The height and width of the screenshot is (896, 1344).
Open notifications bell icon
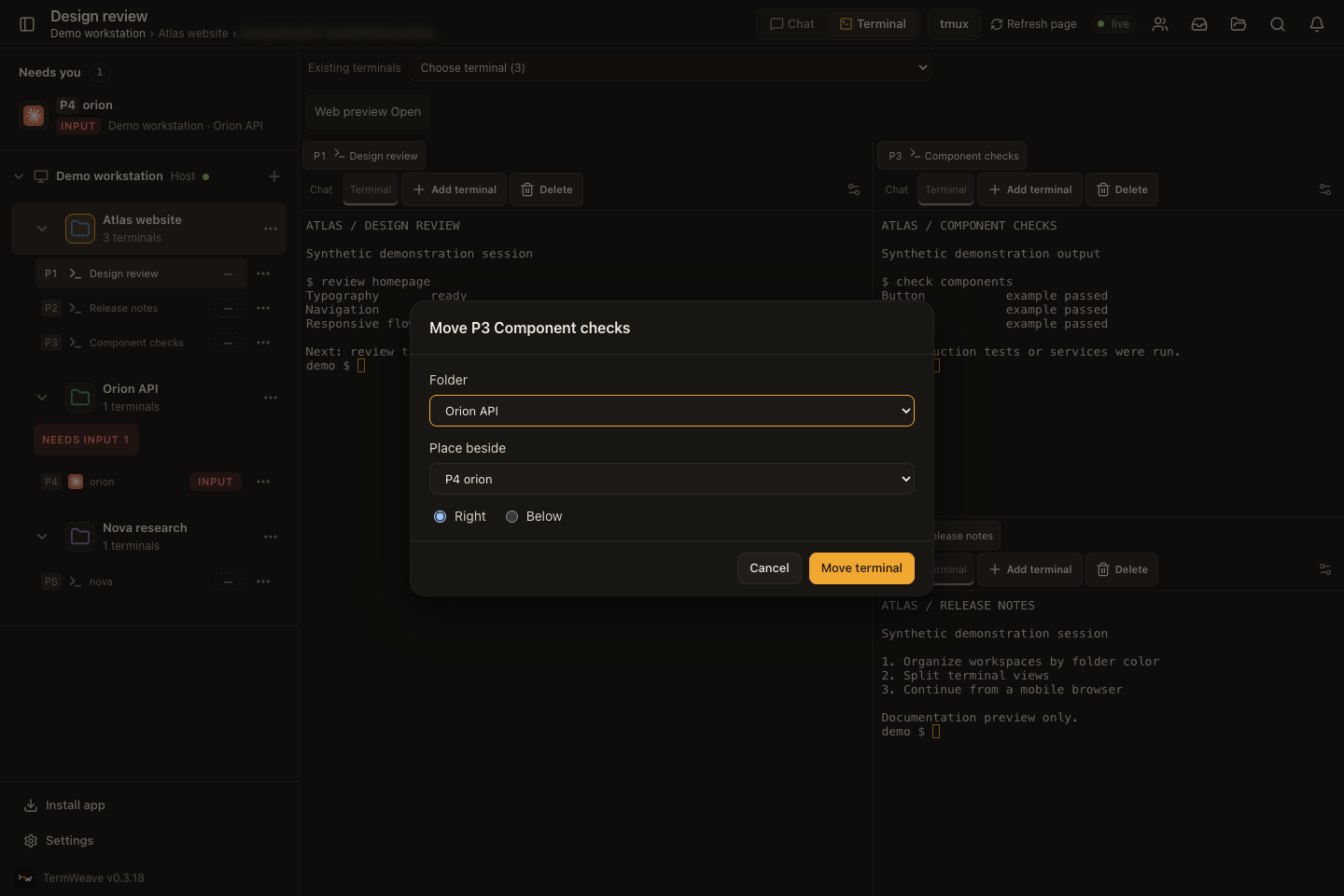click(1317, 24)
